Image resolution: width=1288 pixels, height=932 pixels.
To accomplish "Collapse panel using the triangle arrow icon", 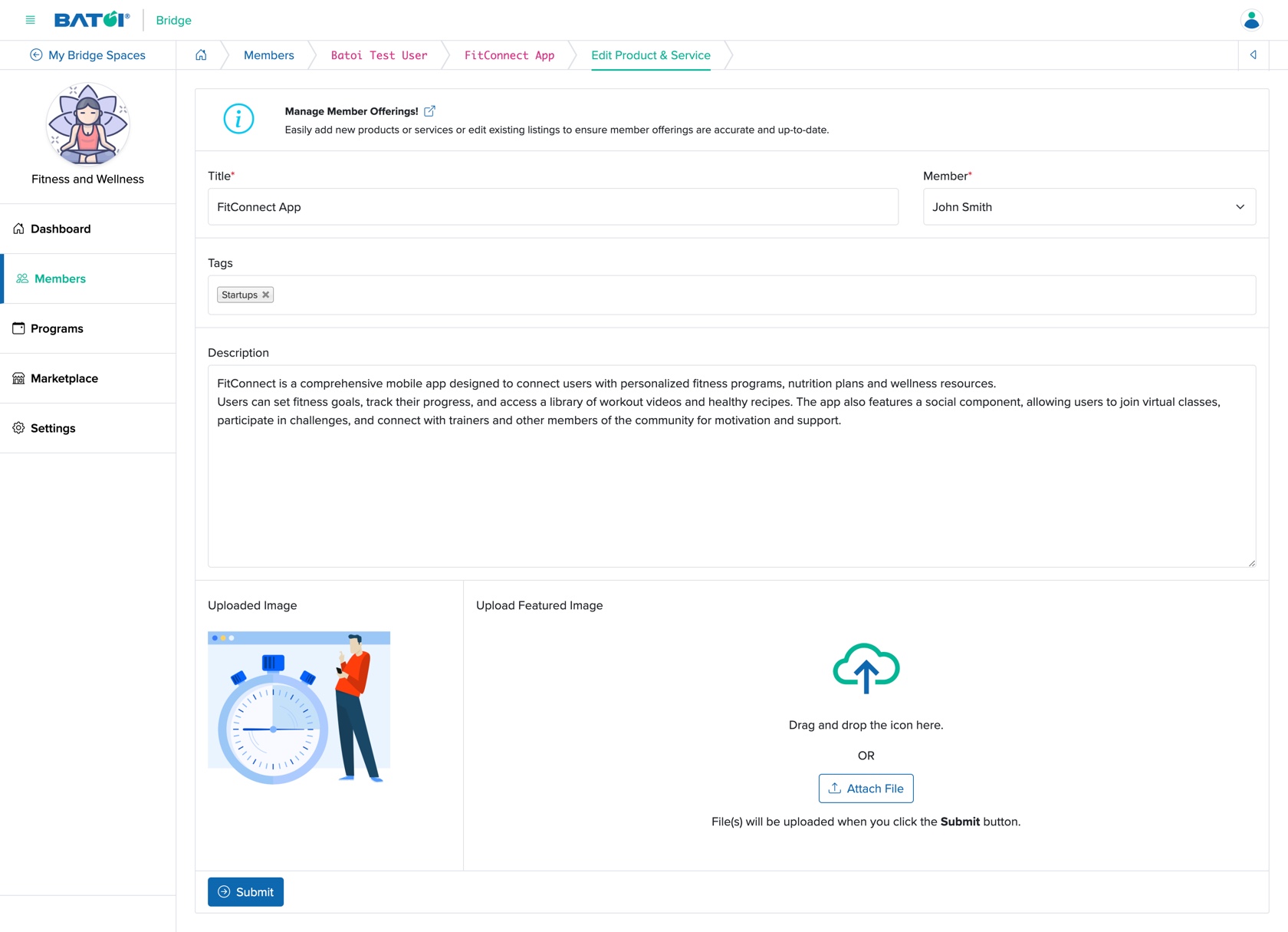I will [1253, 55].
